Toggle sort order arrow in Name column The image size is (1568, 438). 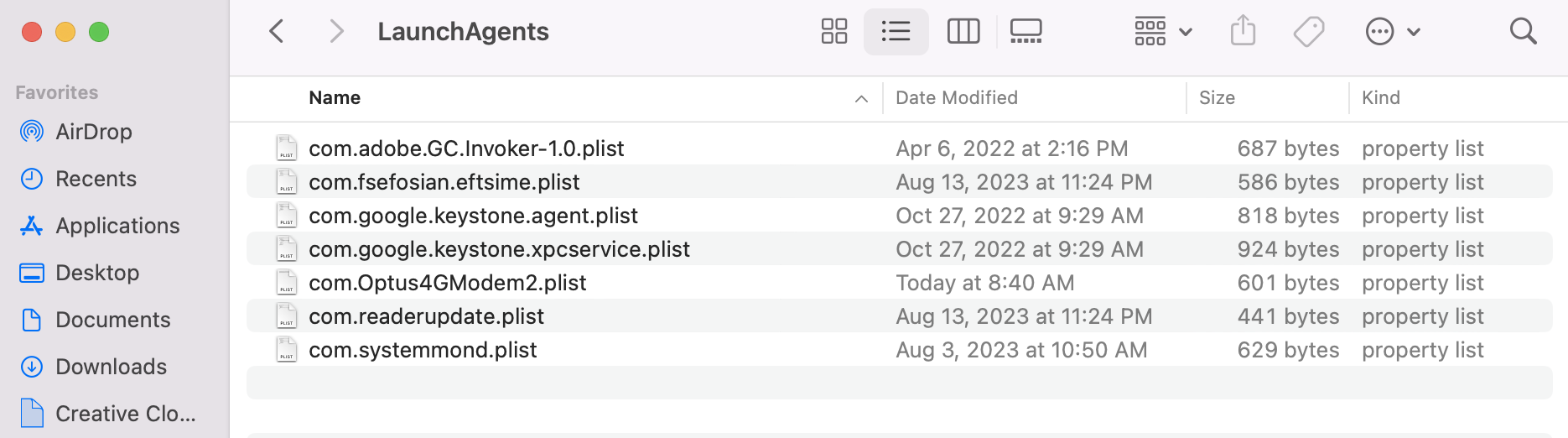(x=861, y=99)
